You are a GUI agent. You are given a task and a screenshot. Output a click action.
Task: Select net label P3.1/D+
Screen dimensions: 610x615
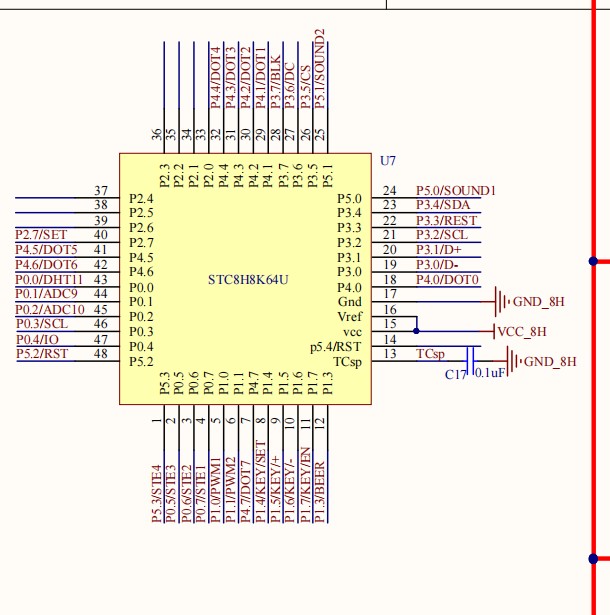(439, 250)
